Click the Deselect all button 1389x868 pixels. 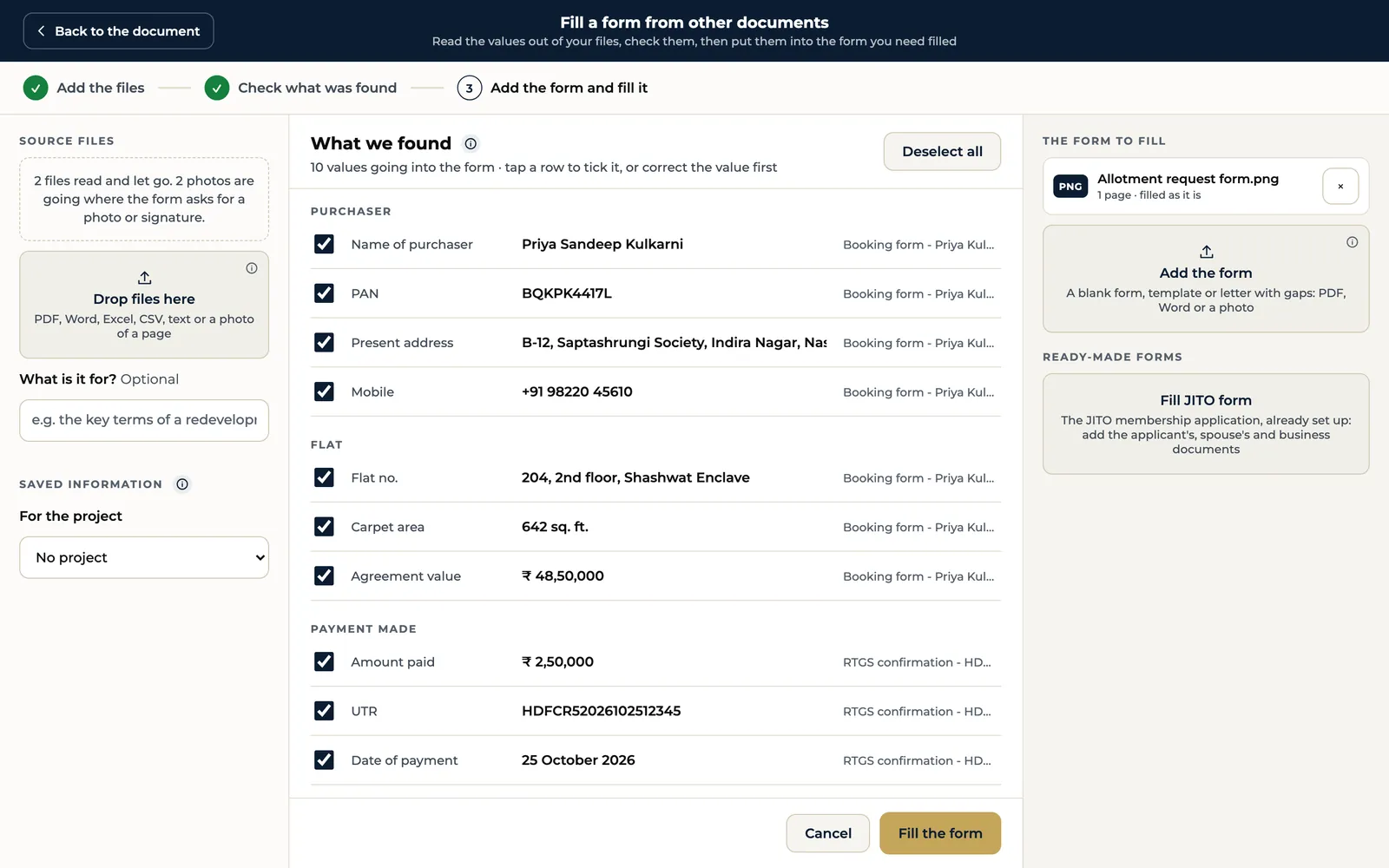[942, 152]
